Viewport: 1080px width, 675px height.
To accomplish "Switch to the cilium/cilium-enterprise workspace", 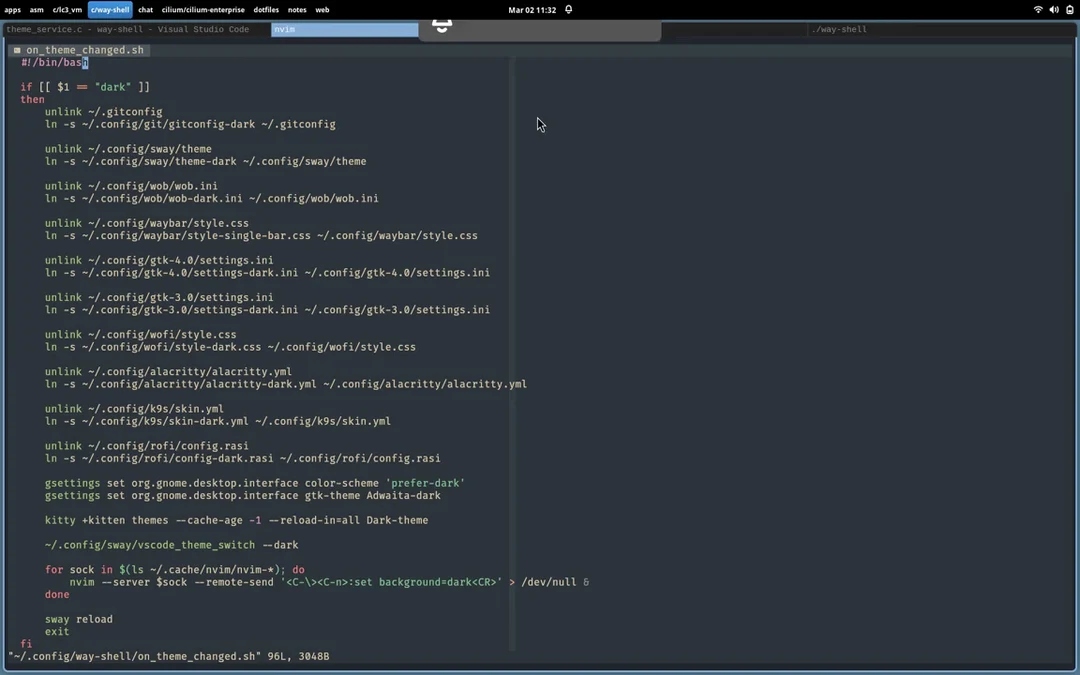I will pyautogui.click(x=205, y=10).
